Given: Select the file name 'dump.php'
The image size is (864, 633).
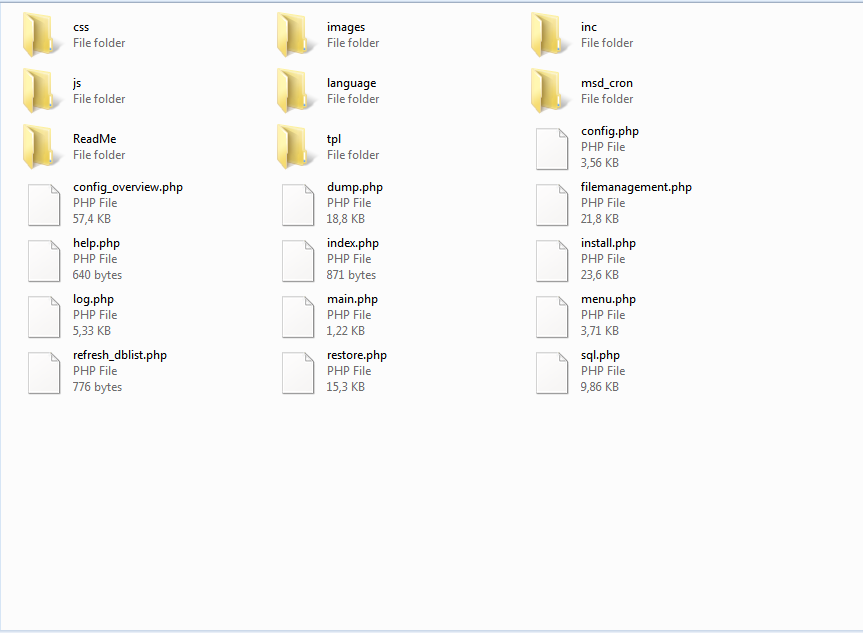Looking at the screenshot, I should click(354, 188).
